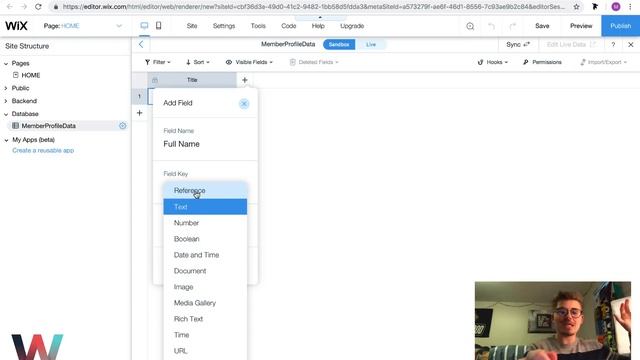Collapse the My Apps (beta) section
The width and height of the screenshot is (640, 360).
pos(6,140)
